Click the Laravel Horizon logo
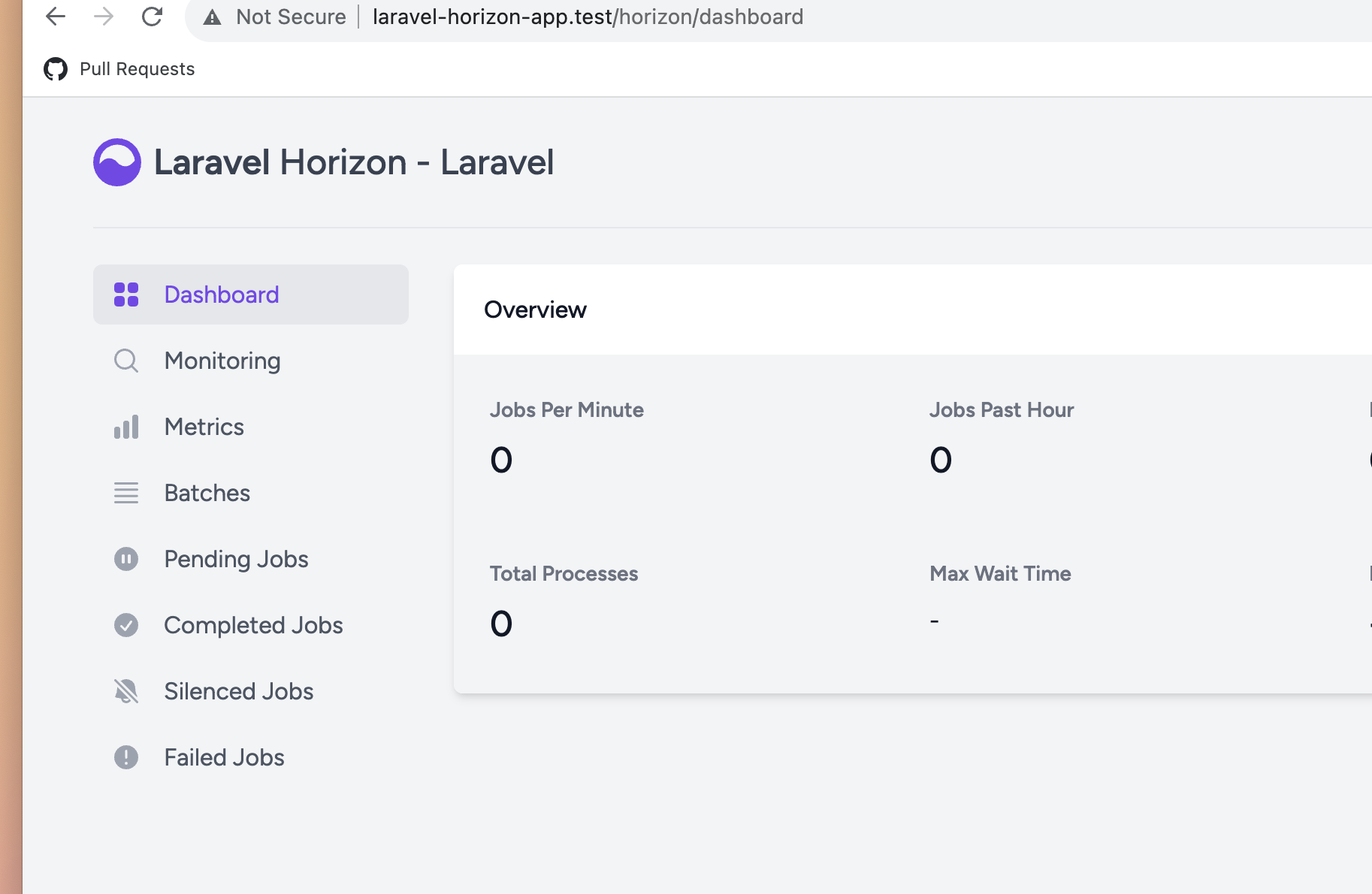1372x894 pixels. [x=116, y=162]
